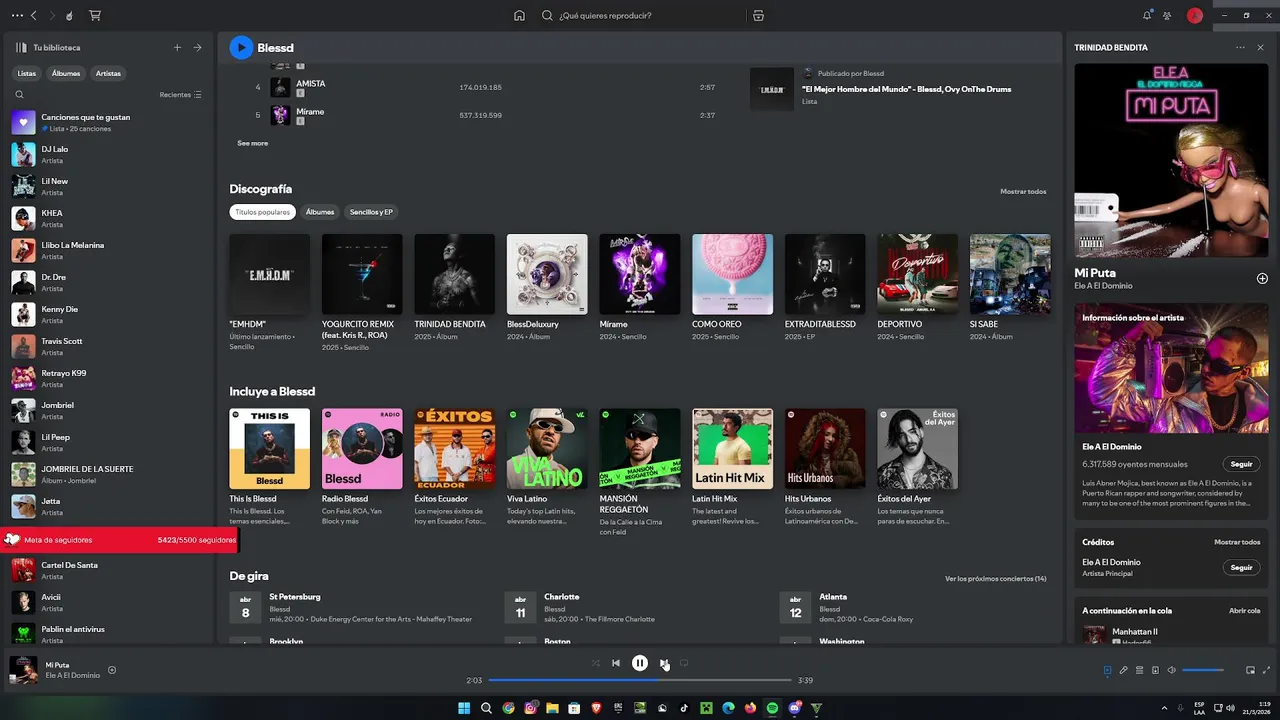Open the Browse icon in search bar
Image resolution: width=1280 pixels, height=720 pixels.
(758, 16)
